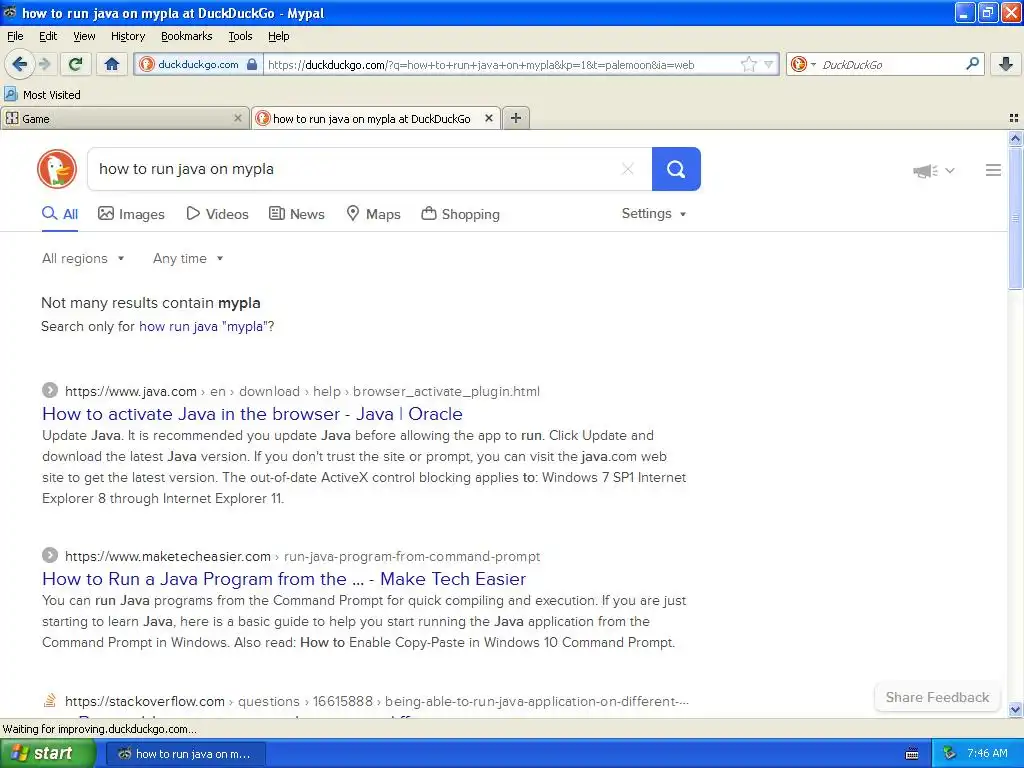This screenshot has height=768, width=1024.
Task: Open the Help menu
Action: (x=279, y=36)
